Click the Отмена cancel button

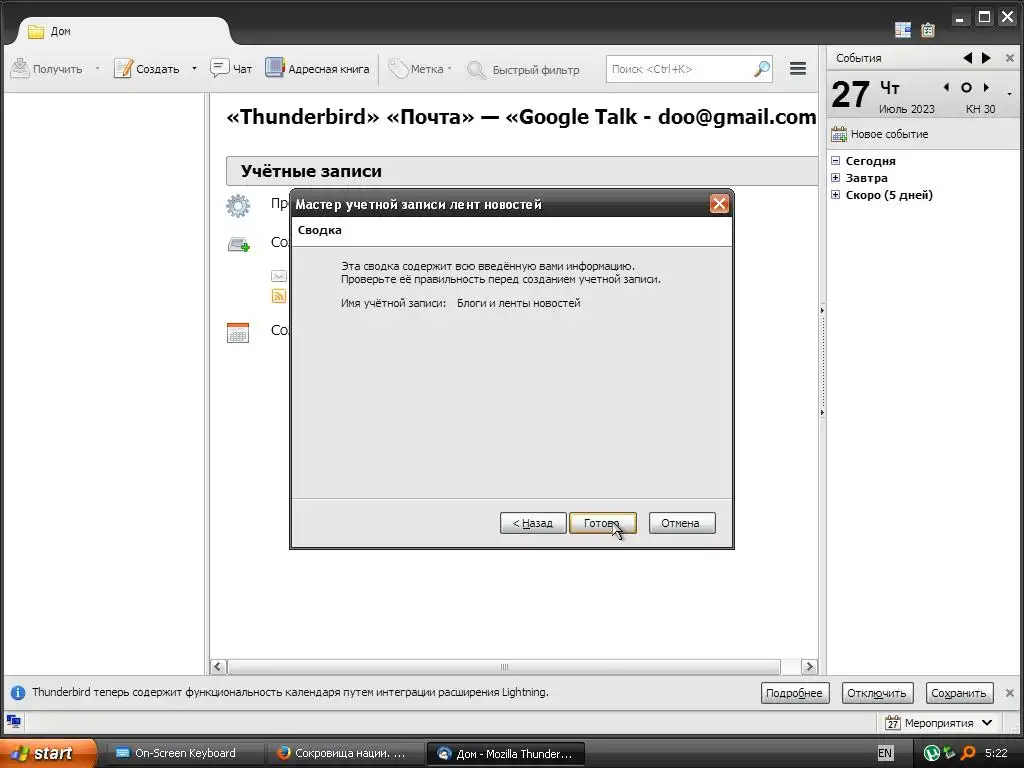coord(682,523)
